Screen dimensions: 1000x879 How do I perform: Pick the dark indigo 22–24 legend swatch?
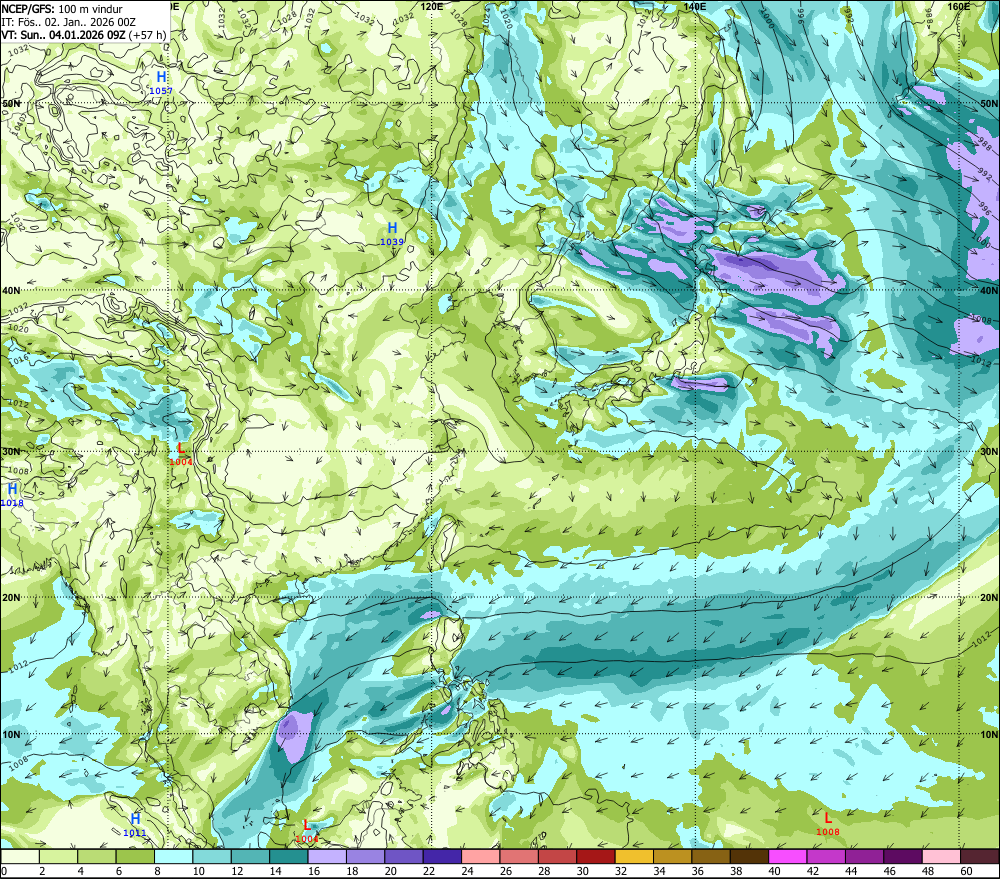[442, 856]
